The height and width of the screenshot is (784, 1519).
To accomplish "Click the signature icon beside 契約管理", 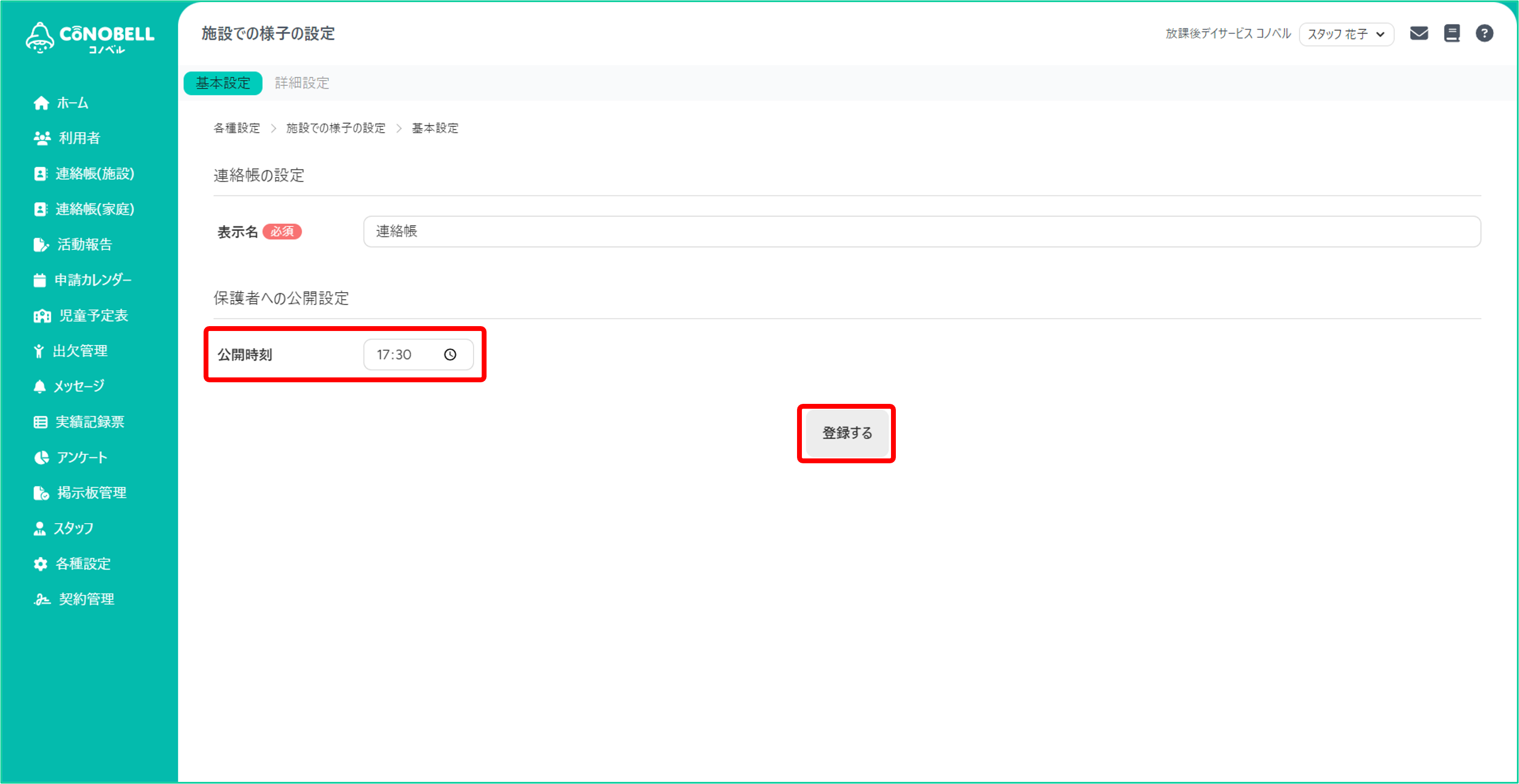I will tap(42, 599).
